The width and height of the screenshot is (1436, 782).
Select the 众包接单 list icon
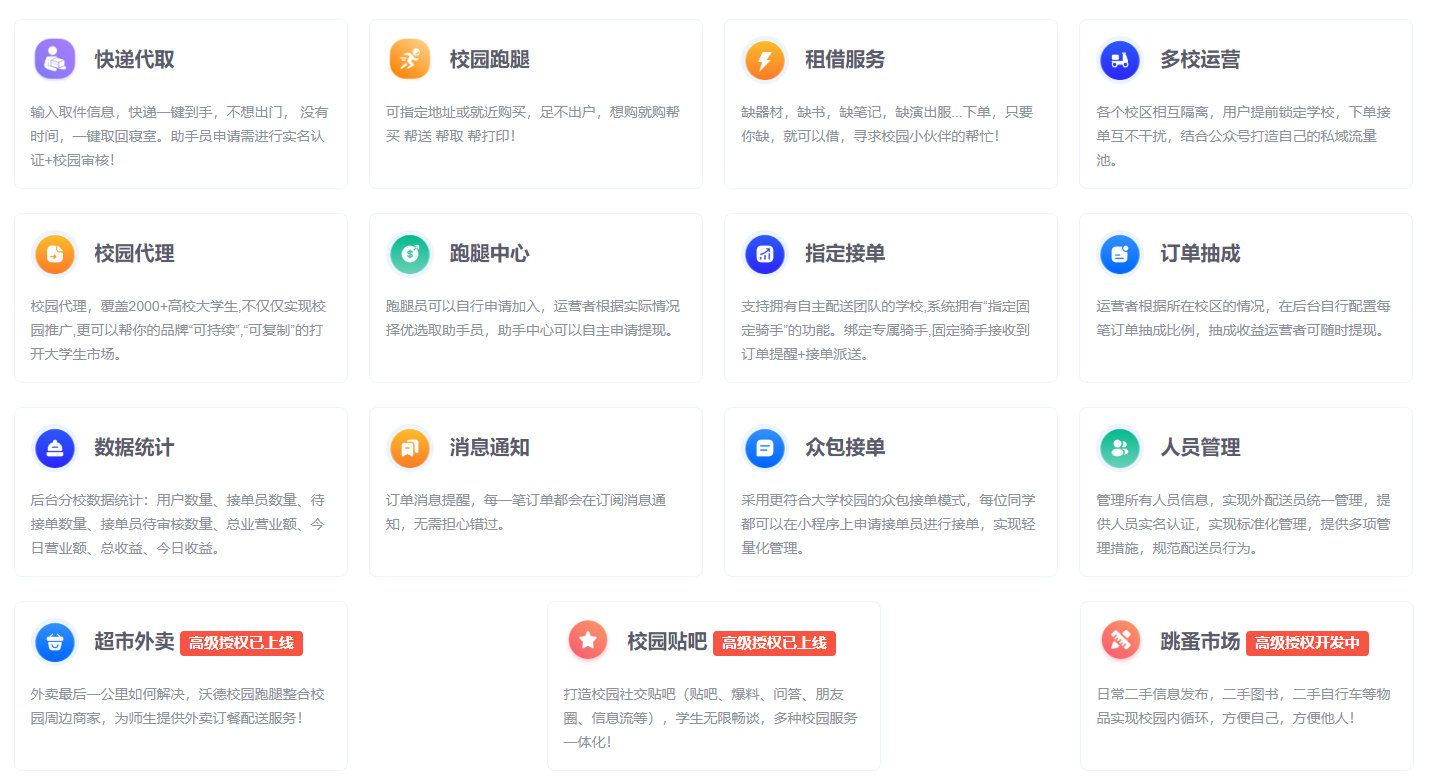(764, 448)
